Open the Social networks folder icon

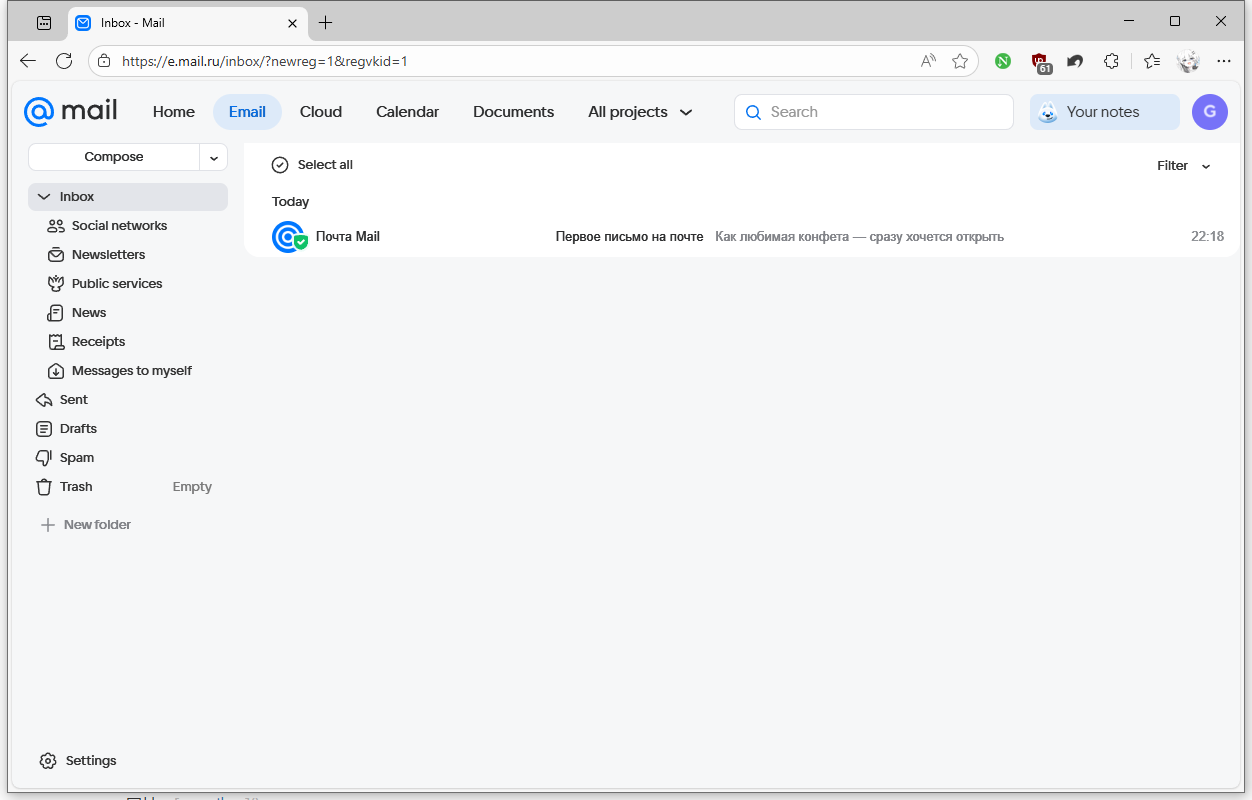(56, 226)
